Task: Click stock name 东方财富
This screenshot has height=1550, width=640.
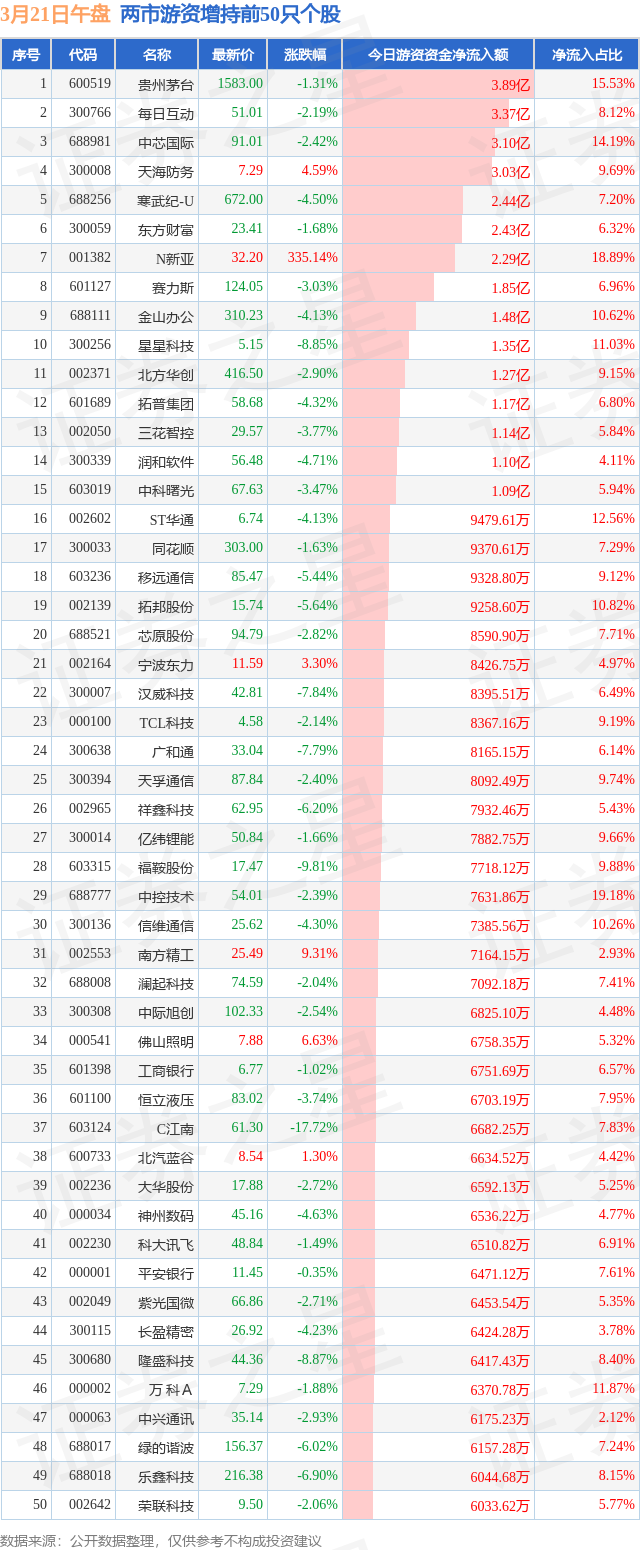Action: [166, 230]
